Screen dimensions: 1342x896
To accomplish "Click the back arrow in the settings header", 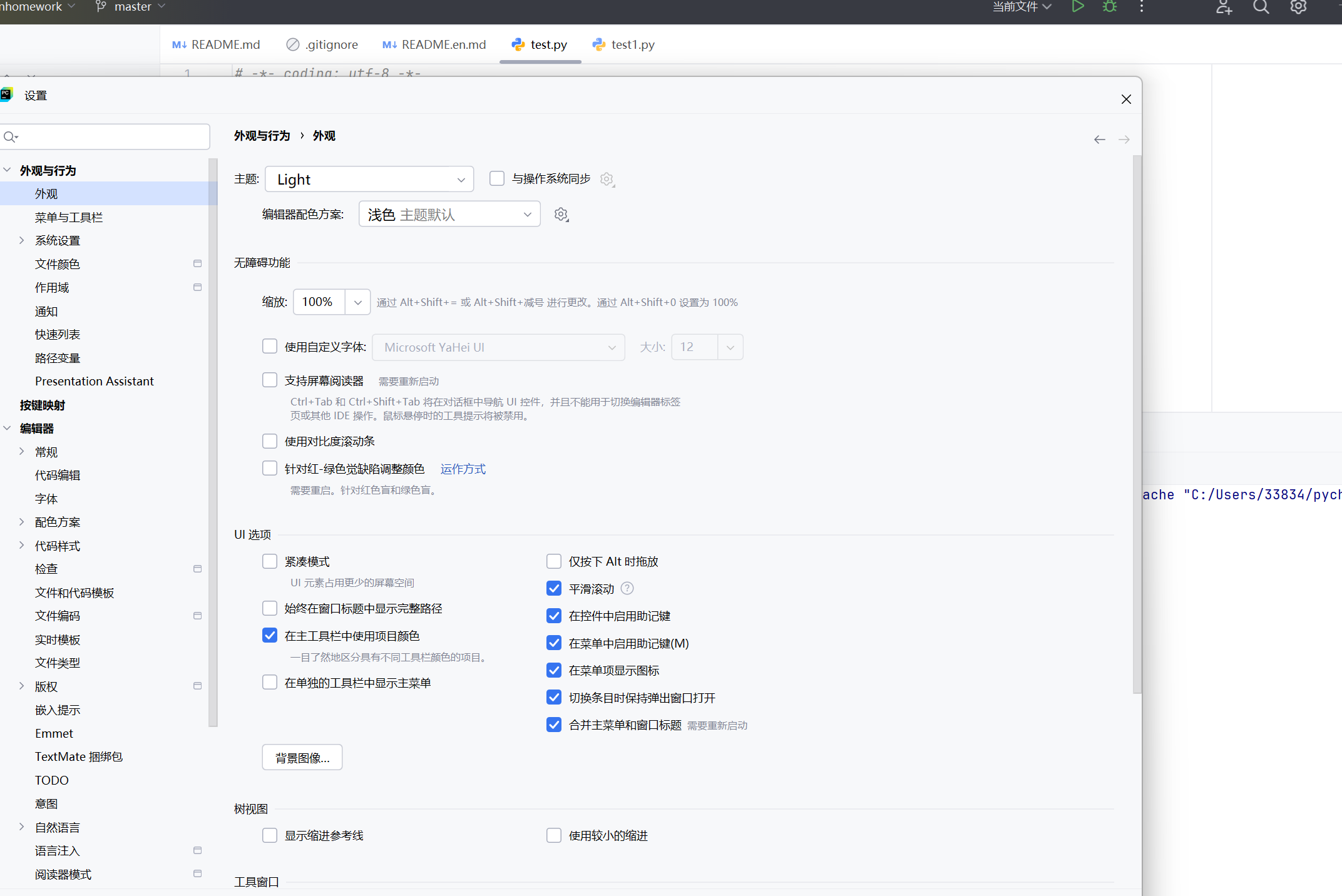I will click(x=1099, y=140).
